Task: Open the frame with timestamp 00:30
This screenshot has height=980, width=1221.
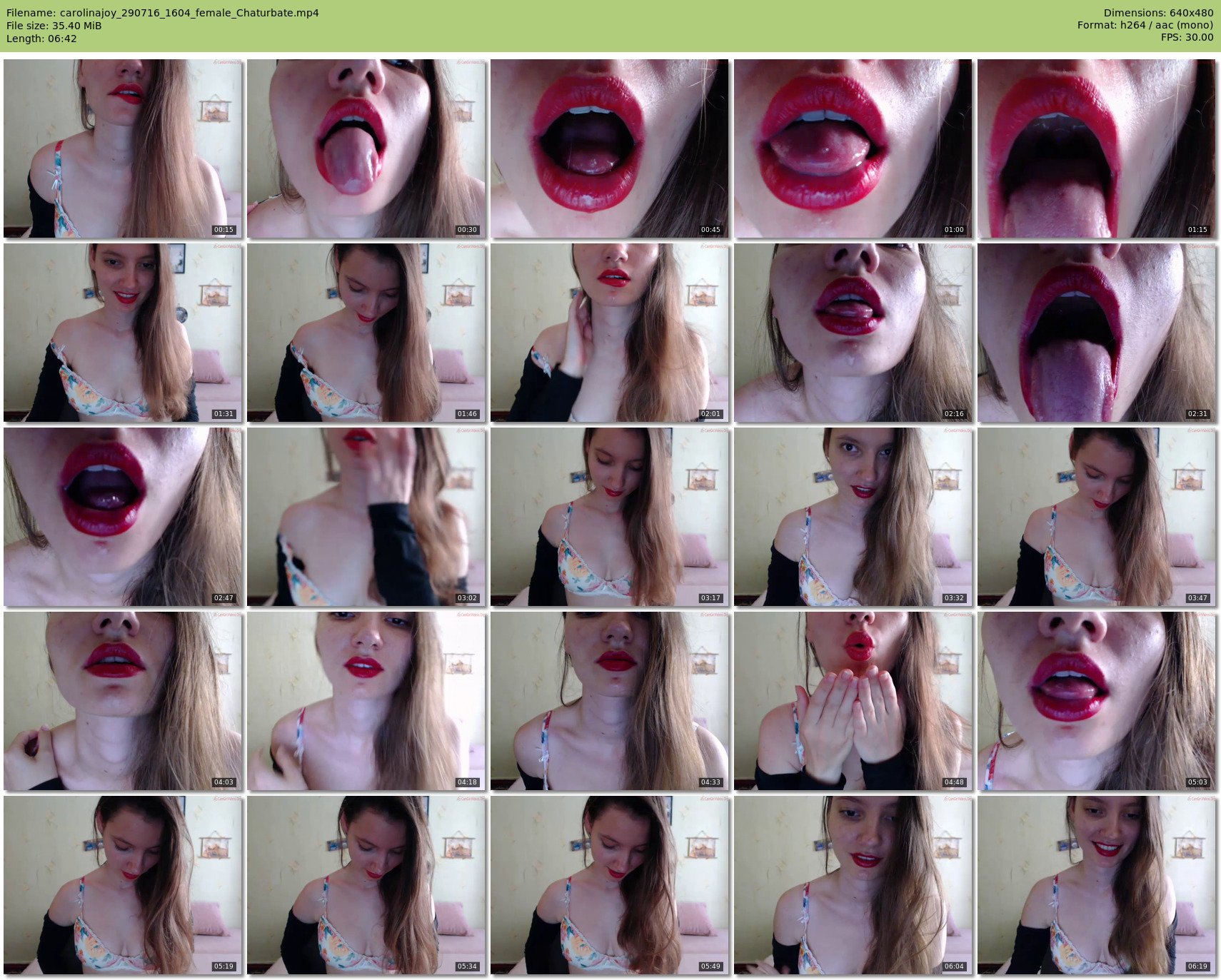Action: (366, 148)
